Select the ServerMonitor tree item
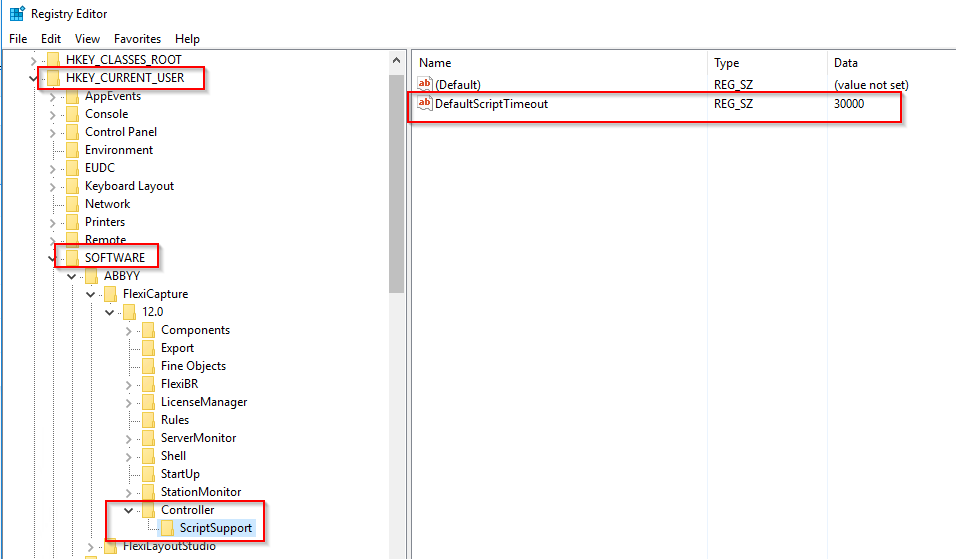Image resolution: width=956 pixels, height=559 pixels. [198, 438]
